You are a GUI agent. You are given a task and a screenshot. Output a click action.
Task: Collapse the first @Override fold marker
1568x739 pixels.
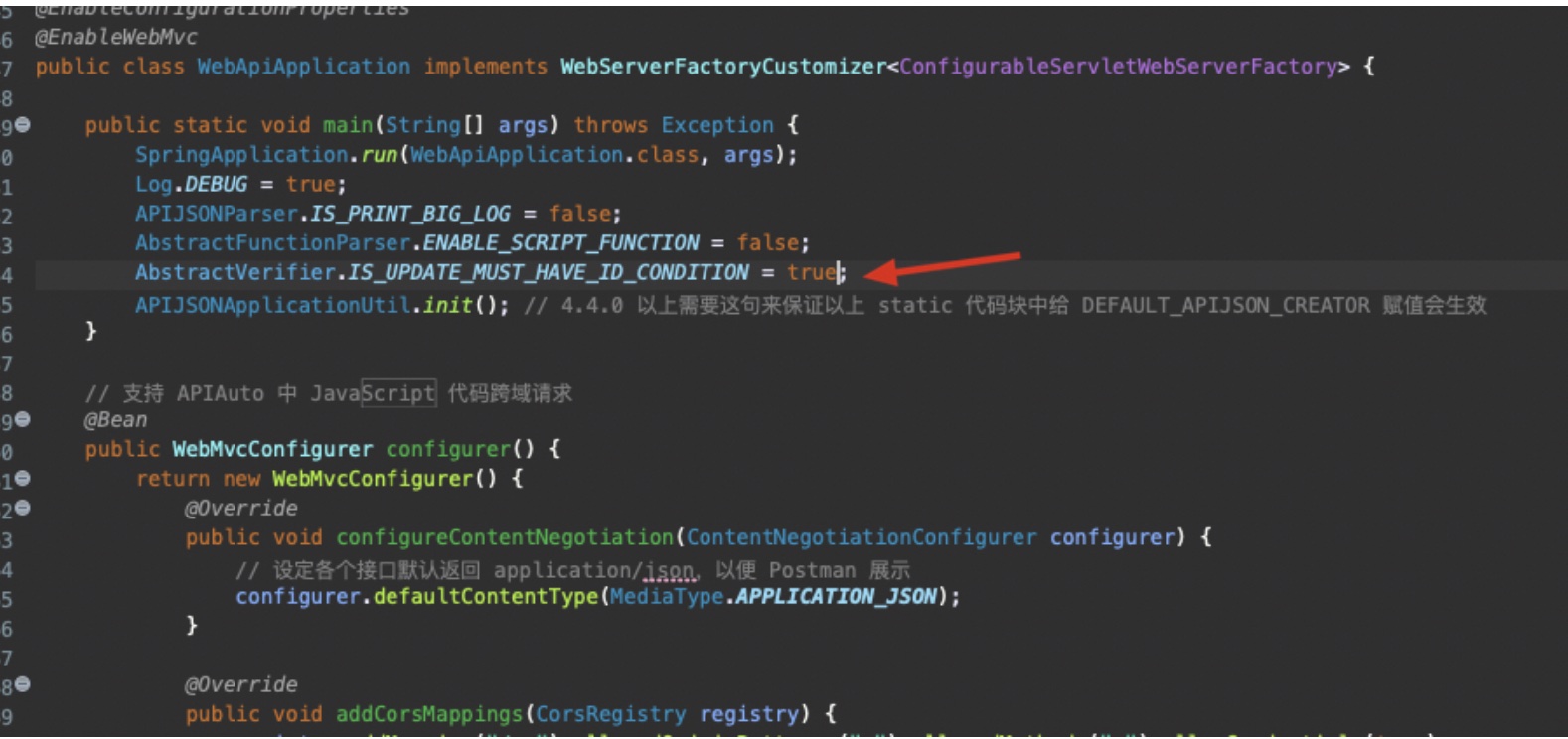(23, 508)
